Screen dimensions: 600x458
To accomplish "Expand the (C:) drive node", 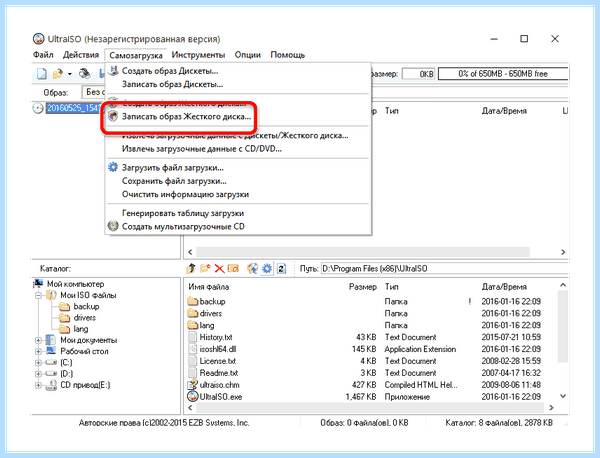I will [x=38, y=362].
